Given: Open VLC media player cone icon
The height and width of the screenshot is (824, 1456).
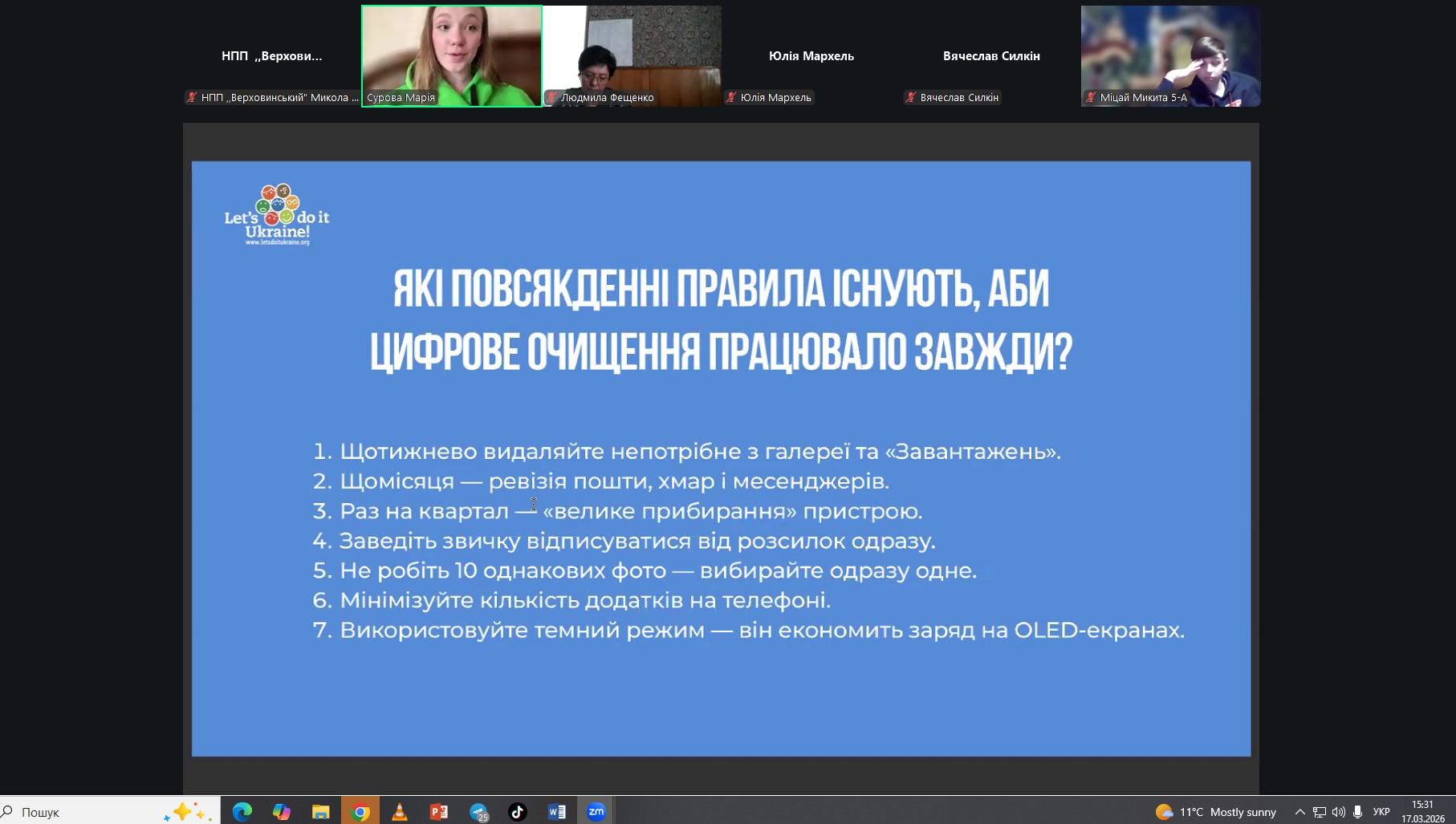Looking at the screenshot, I should tap(399, 812).
